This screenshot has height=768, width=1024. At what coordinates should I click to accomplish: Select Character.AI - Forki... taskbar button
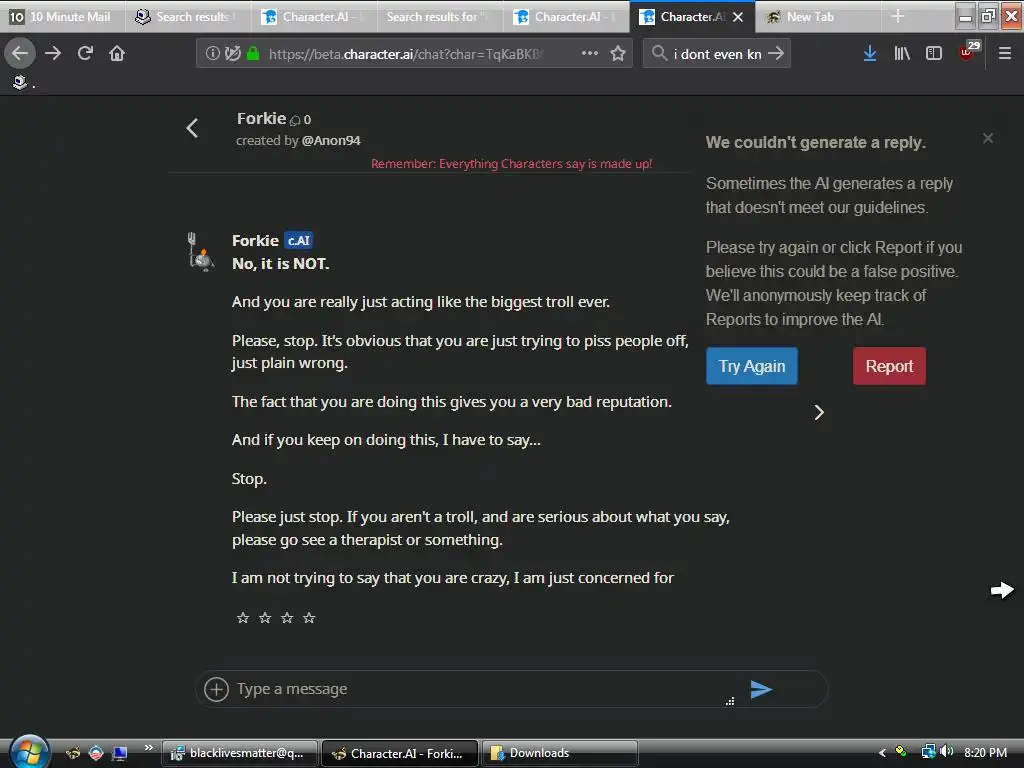coord(400,753)
